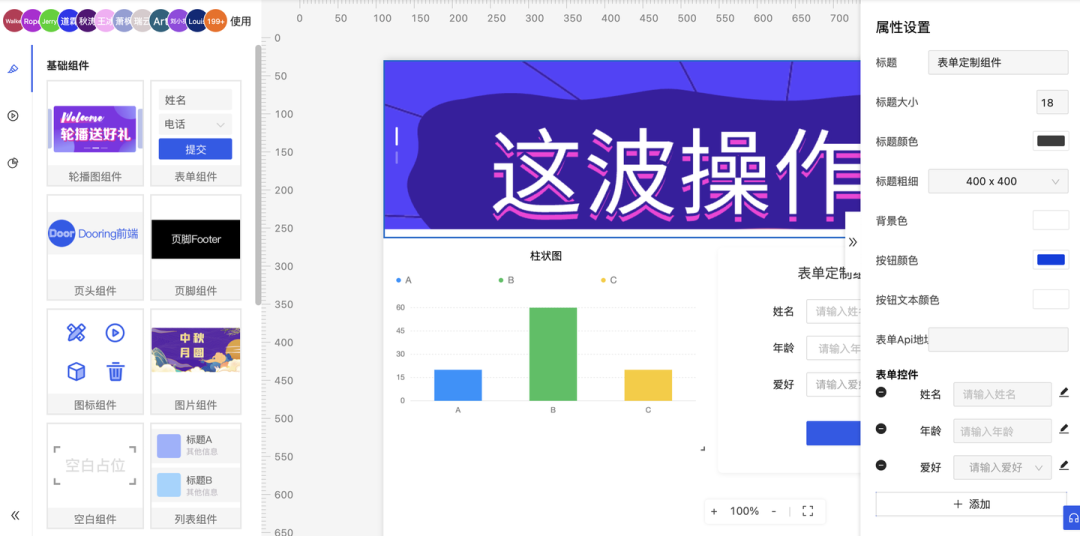Click the purple Rope avatar
1080x536 pixels.
[31, 21]
